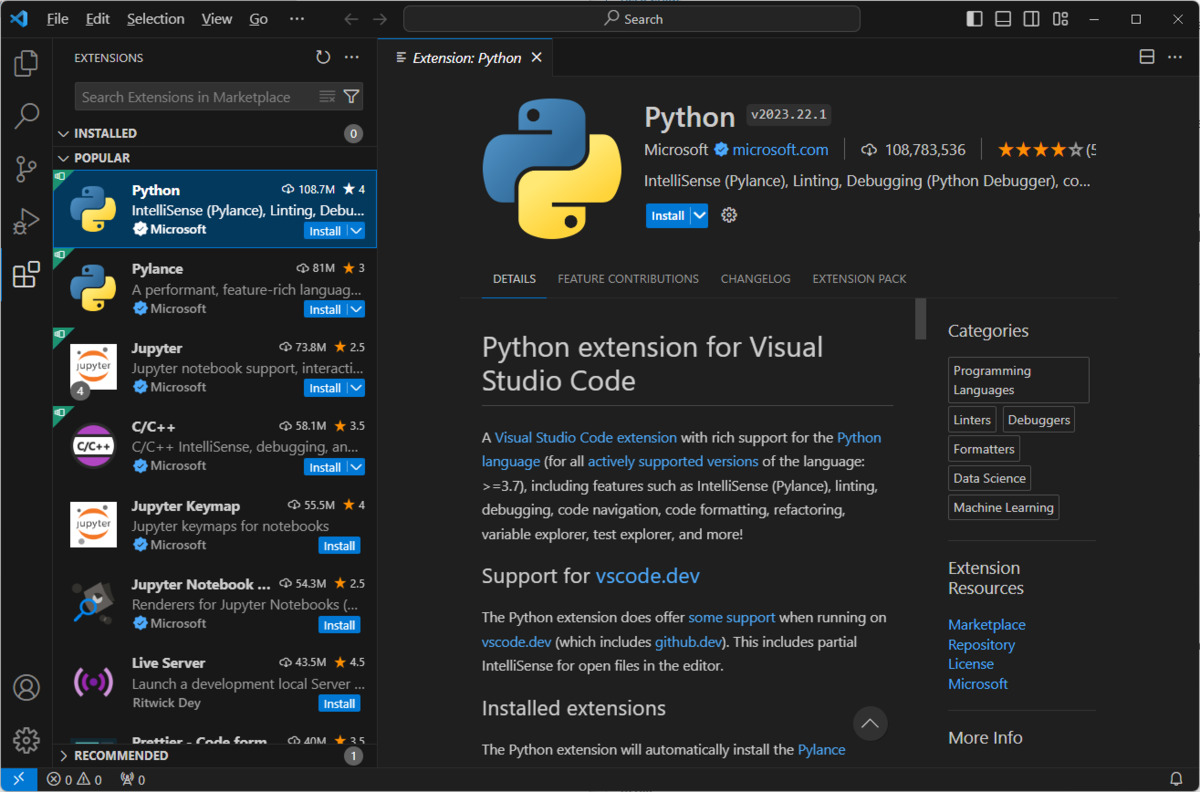Open the errors and warnings status indicator
The width and height of the screenshot is (1200, 792).
tap(72, 778)
